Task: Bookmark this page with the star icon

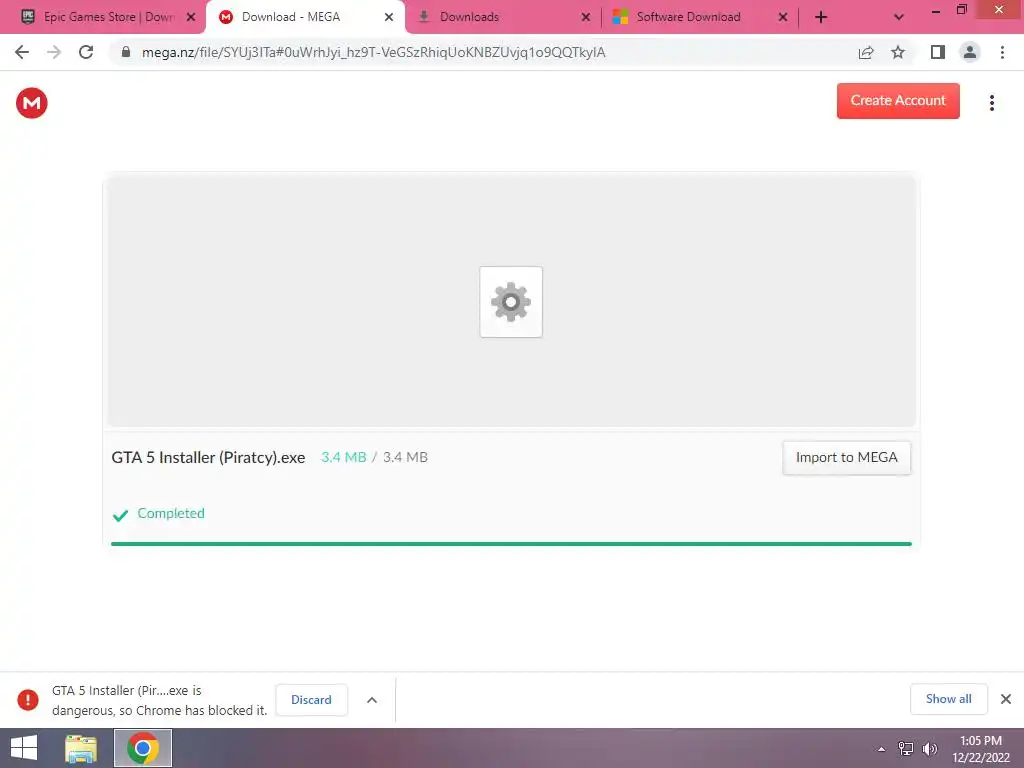Action: (898, 52)
